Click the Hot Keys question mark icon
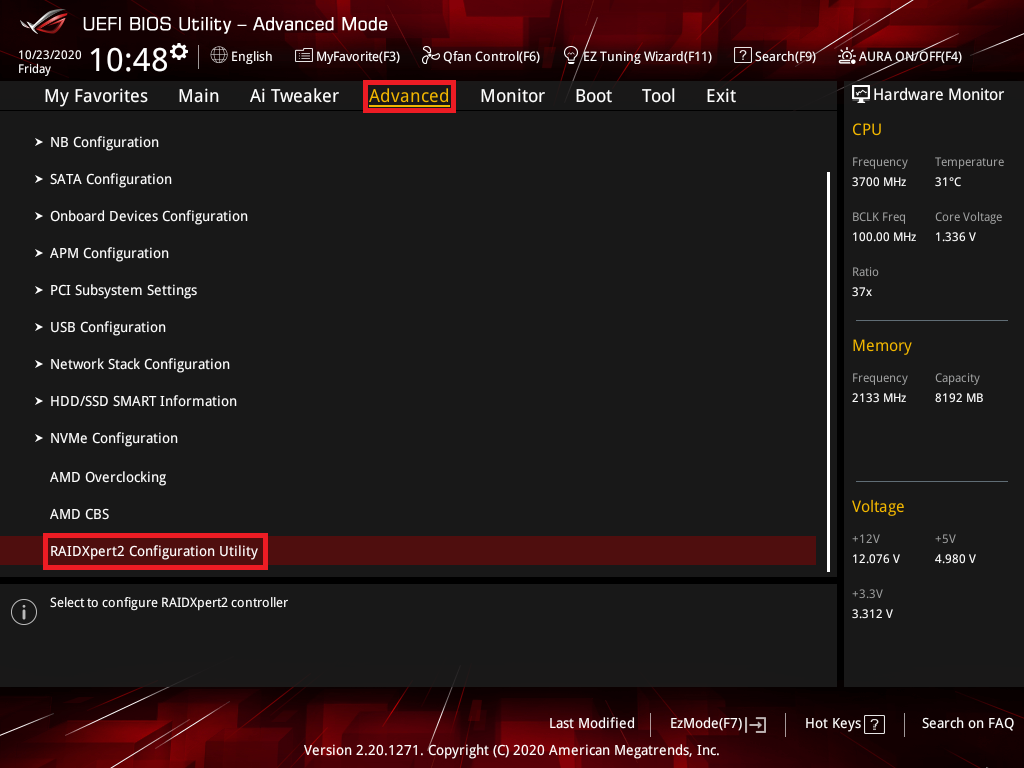The height and width of the screenshot is (768, 1024). click(x=874, y=724)
